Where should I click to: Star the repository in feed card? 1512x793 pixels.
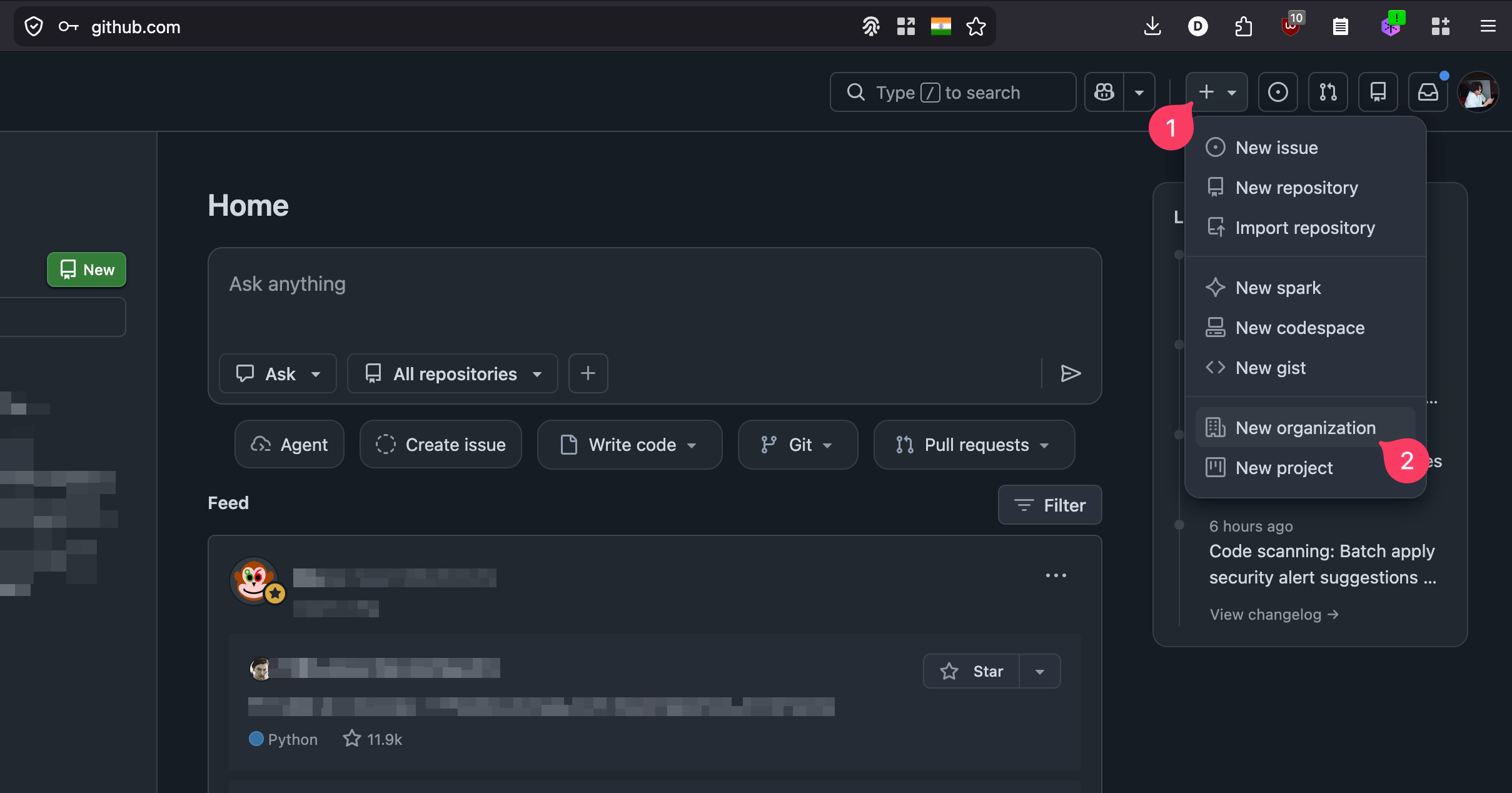pyautogui.click(x=972, y=671)
